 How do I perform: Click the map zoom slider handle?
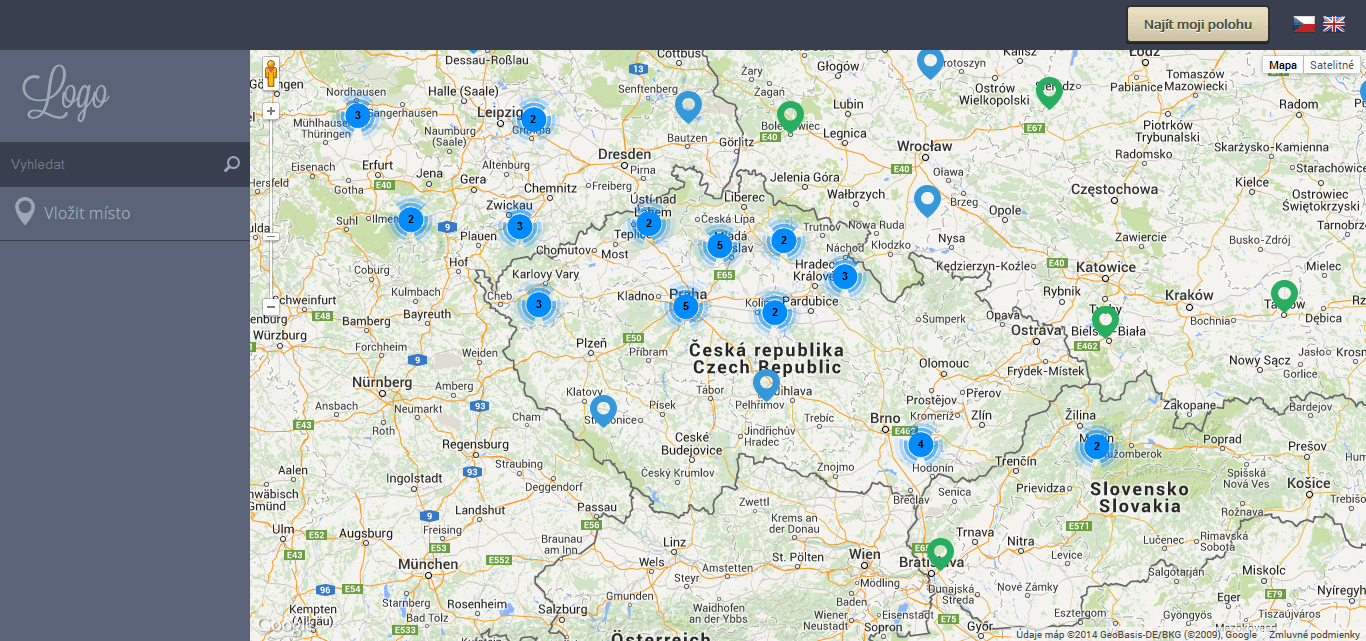(x=271, y=237)
